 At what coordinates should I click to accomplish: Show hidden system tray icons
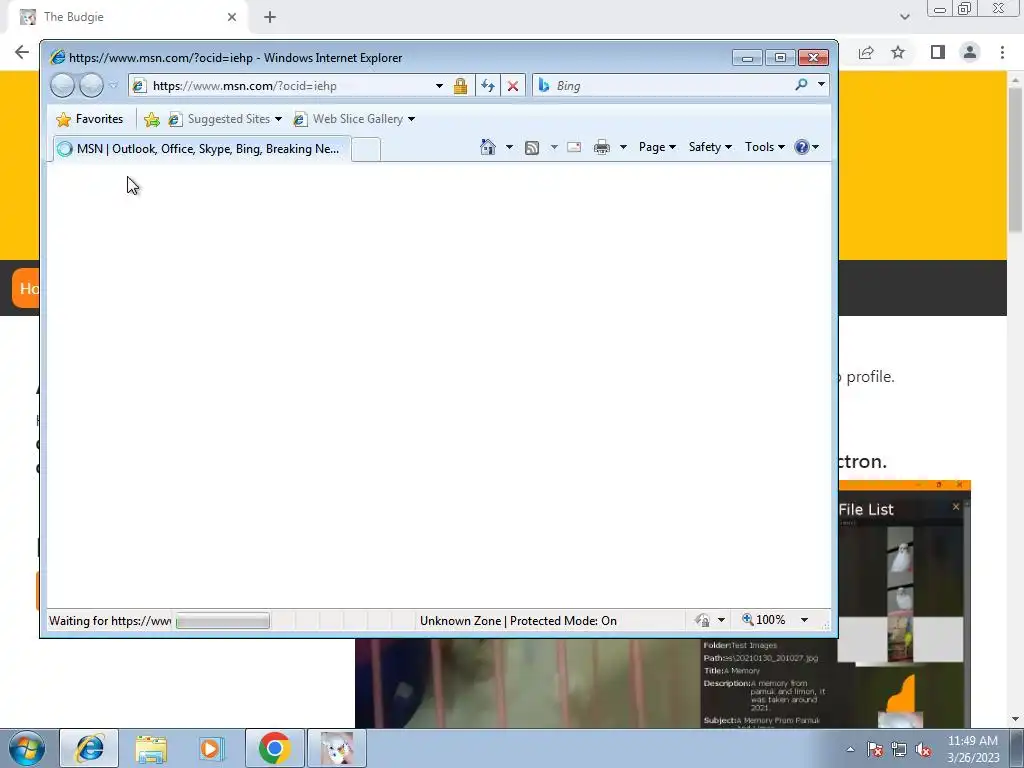(850, 749)
